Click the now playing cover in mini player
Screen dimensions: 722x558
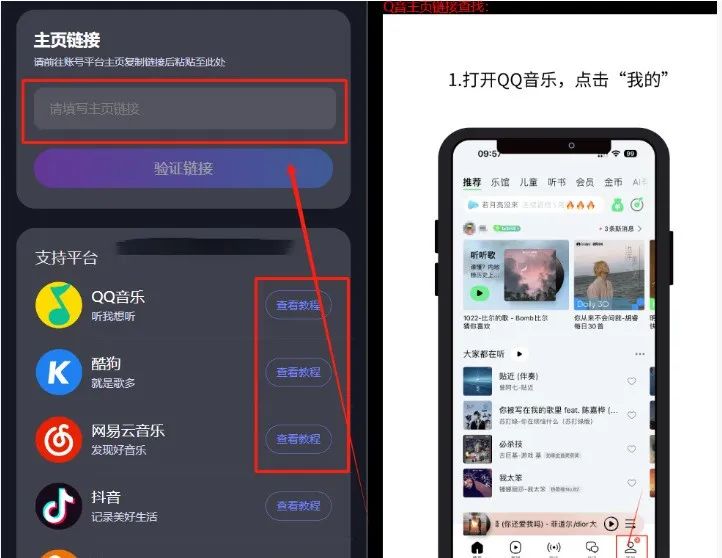(x=476, y=524)
